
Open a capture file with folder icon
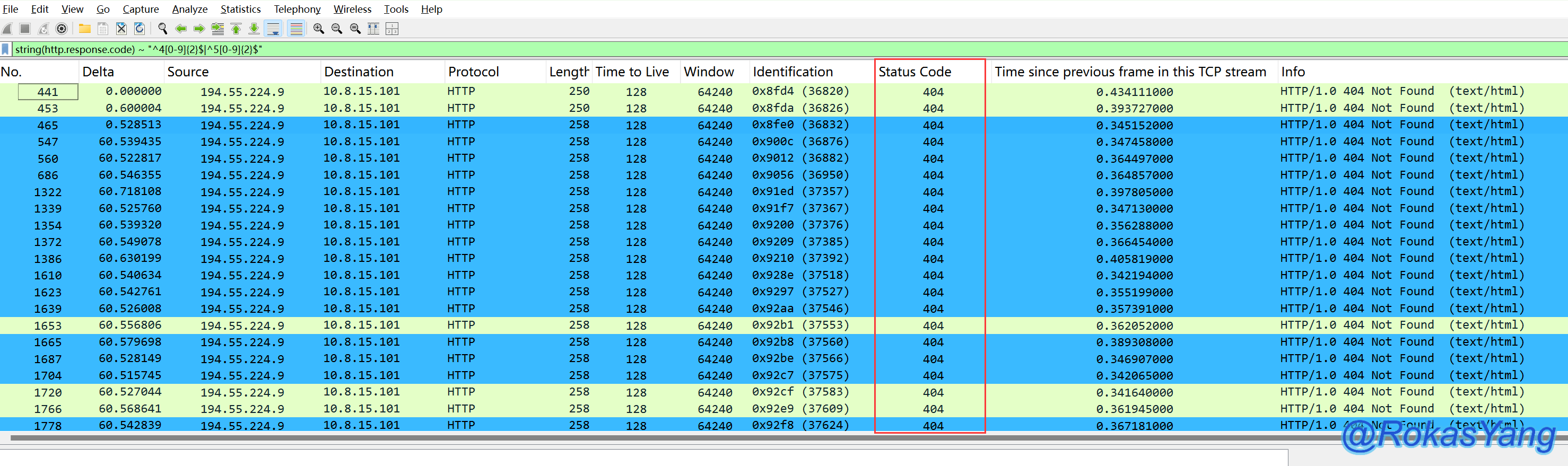(x=85, y=29)
